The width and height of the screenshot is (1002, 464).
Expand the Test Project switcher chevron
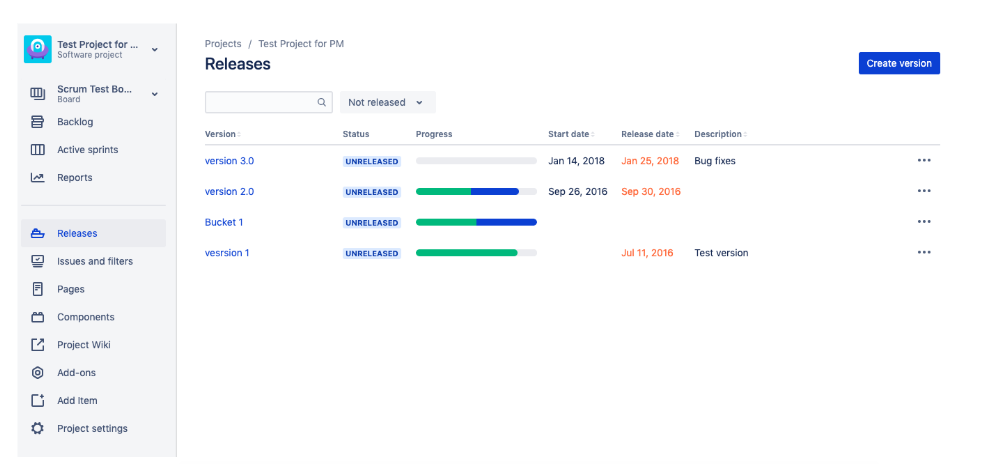pyautogui.click(x=155, y=49)
